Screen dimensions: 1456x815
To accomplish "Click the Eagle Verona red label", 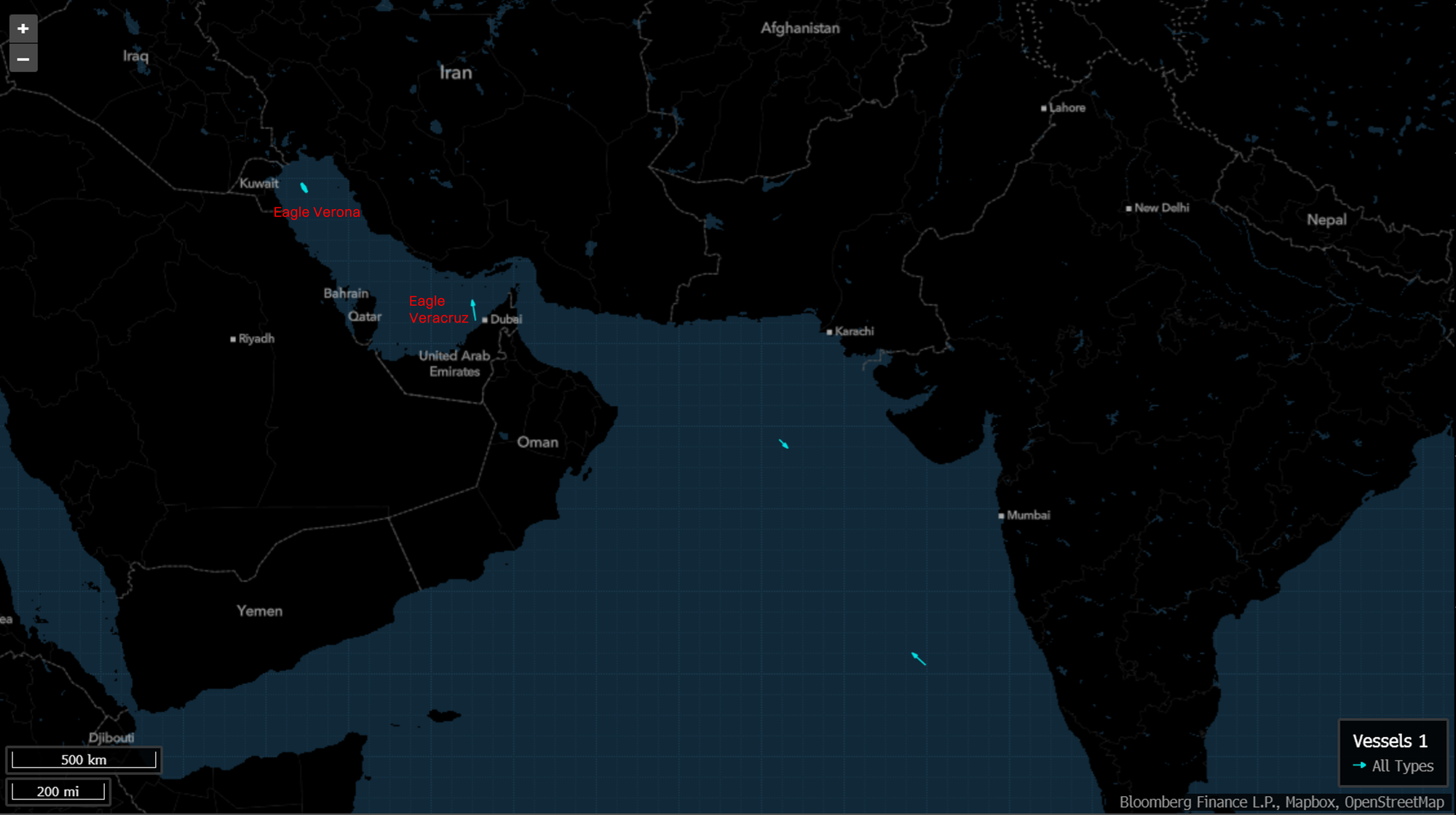I will [x=317, y=212].
